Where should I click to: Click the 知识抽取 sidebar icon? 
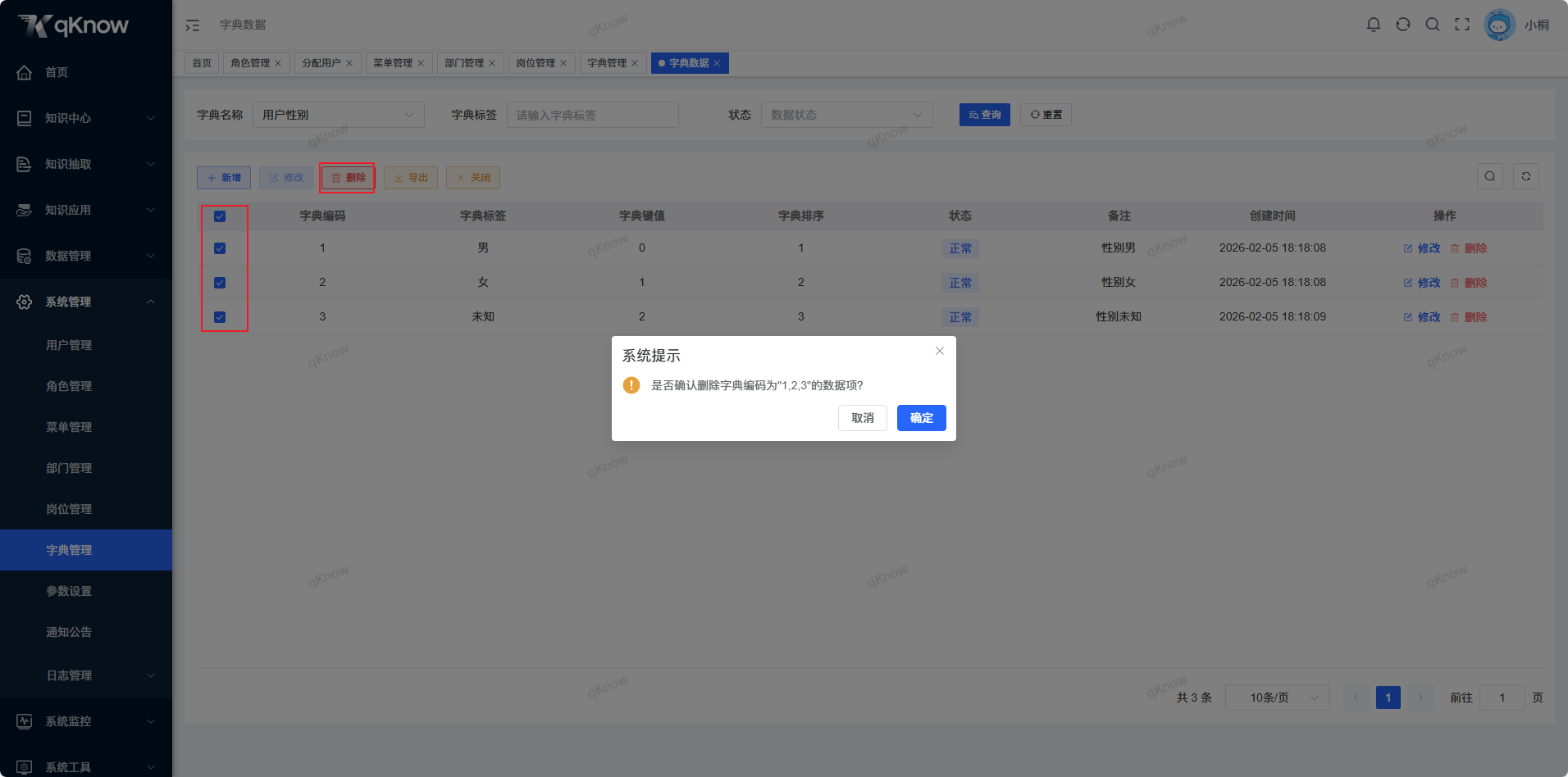25,164
